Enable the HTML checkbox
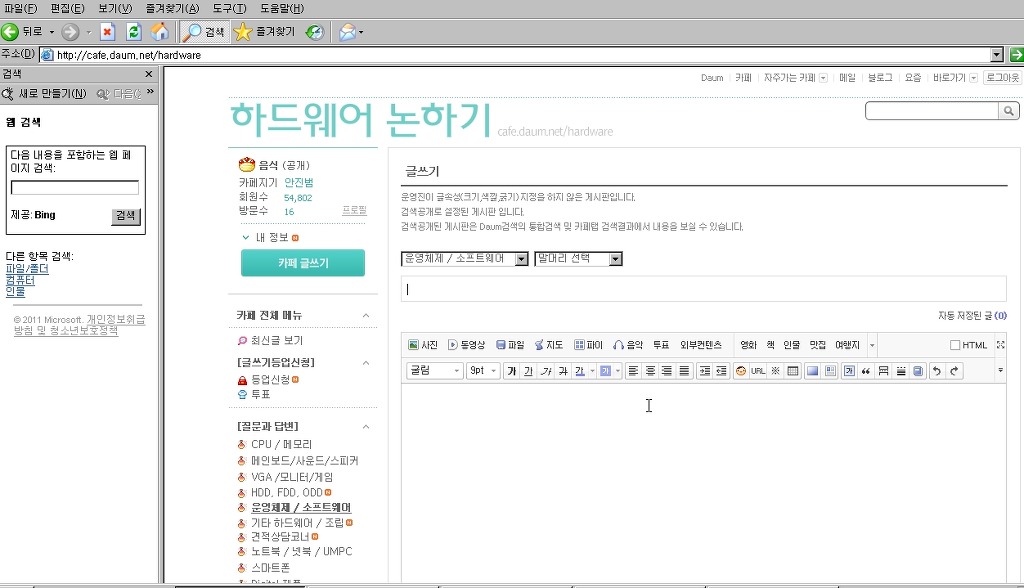Screen dimensions: 1024x588 [955, 346]
